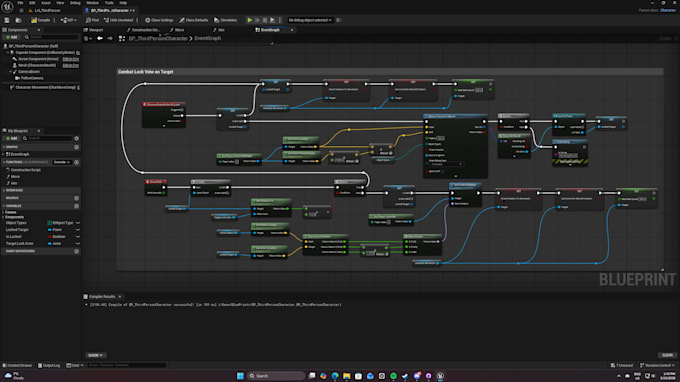Expand the Camera variable category
Viewport: 680px width, 382px height.
(x=4, y=212)
